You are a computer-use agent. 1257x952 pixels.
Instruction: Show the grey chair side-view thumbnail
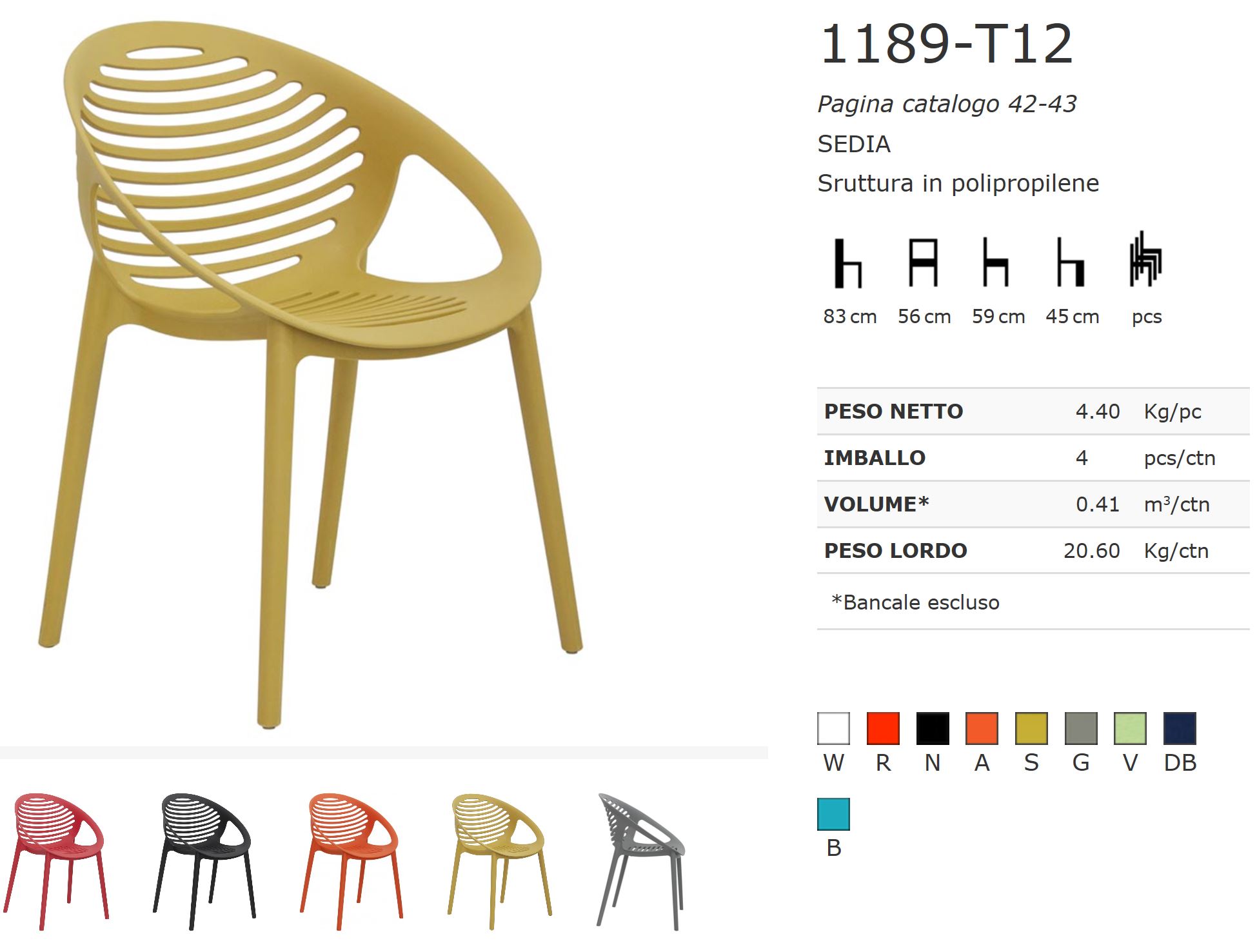tap(642, 861)
